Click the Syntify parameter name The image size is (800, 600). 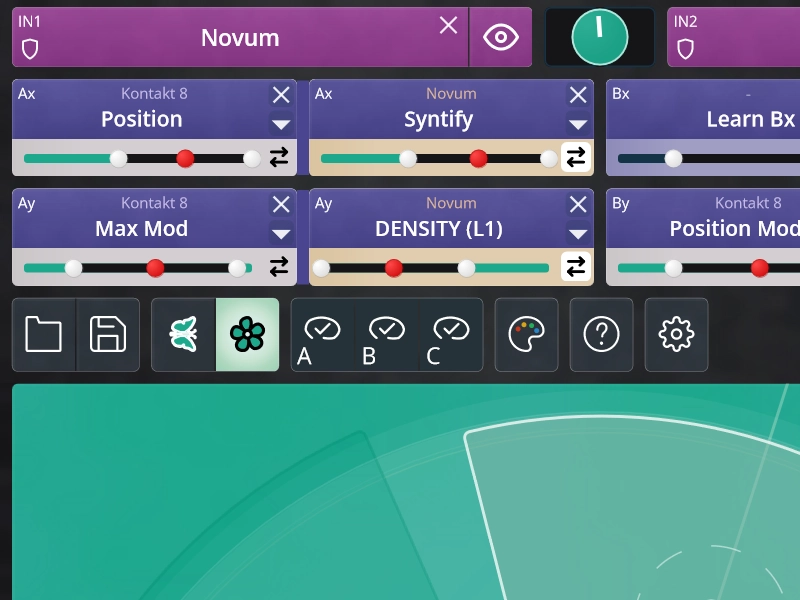(438, 119)
